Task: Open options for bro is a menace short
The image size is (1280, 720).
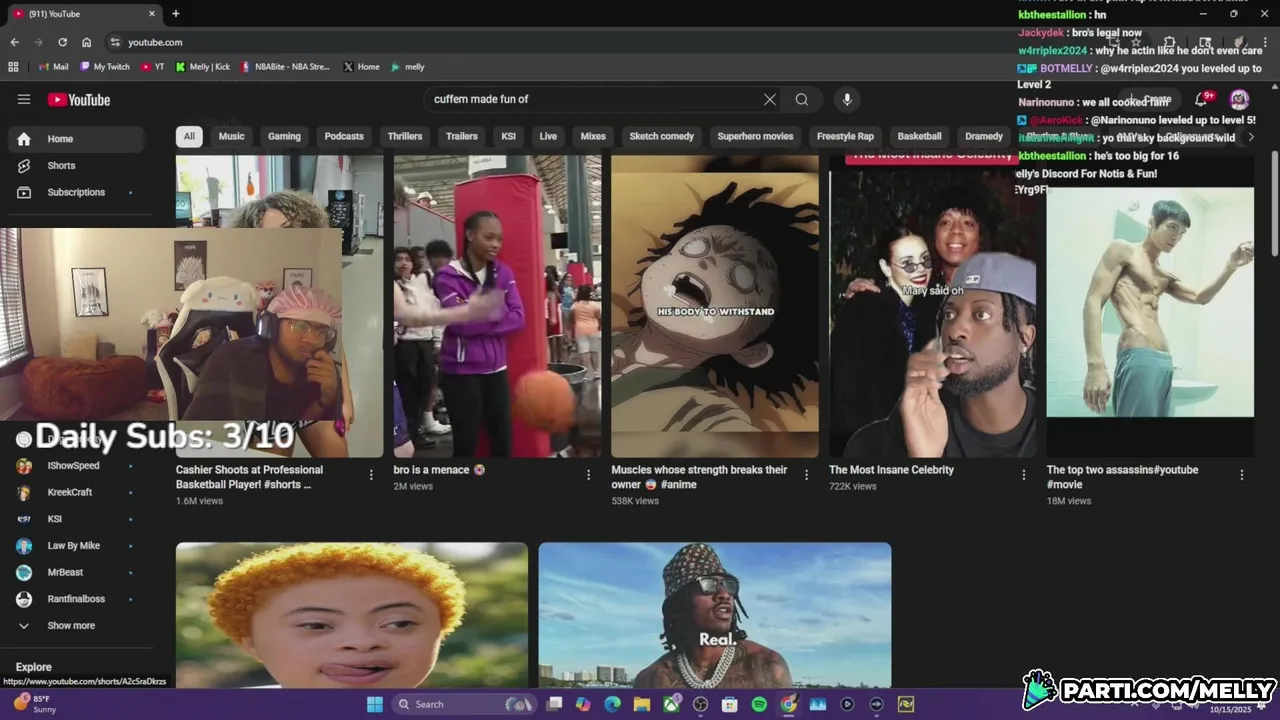Action: tap(588, 475)
